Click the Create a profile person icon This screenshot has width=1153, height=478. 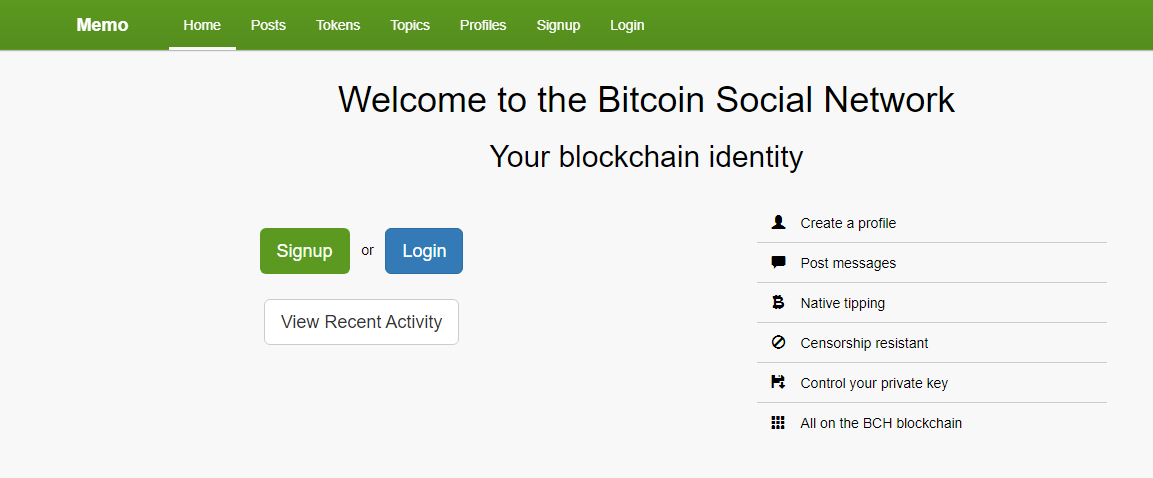tap(778, 222)
